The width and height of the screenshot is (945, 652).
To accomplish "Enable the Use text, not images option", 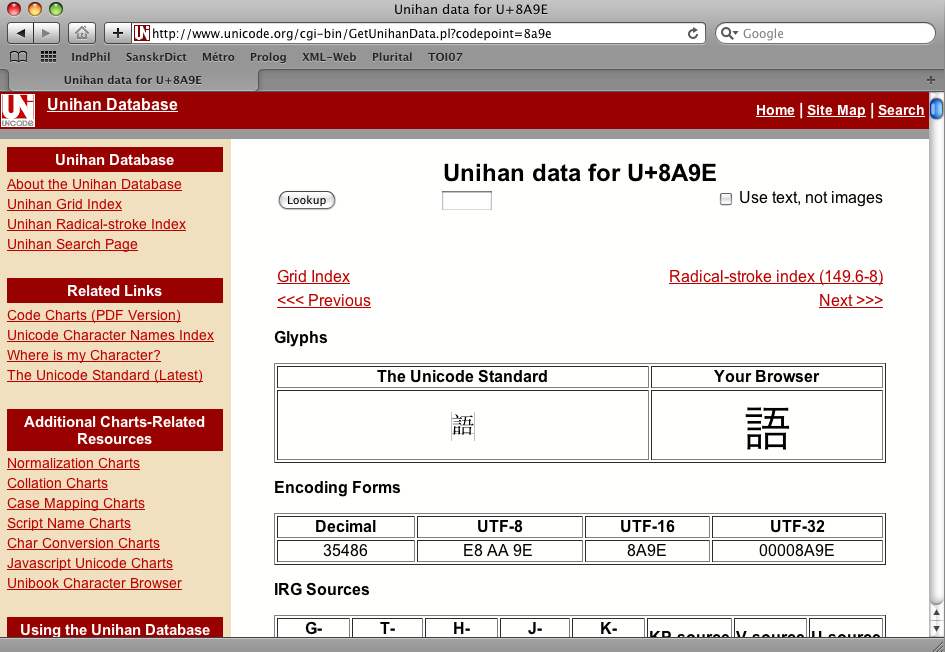I will (725, 199).
